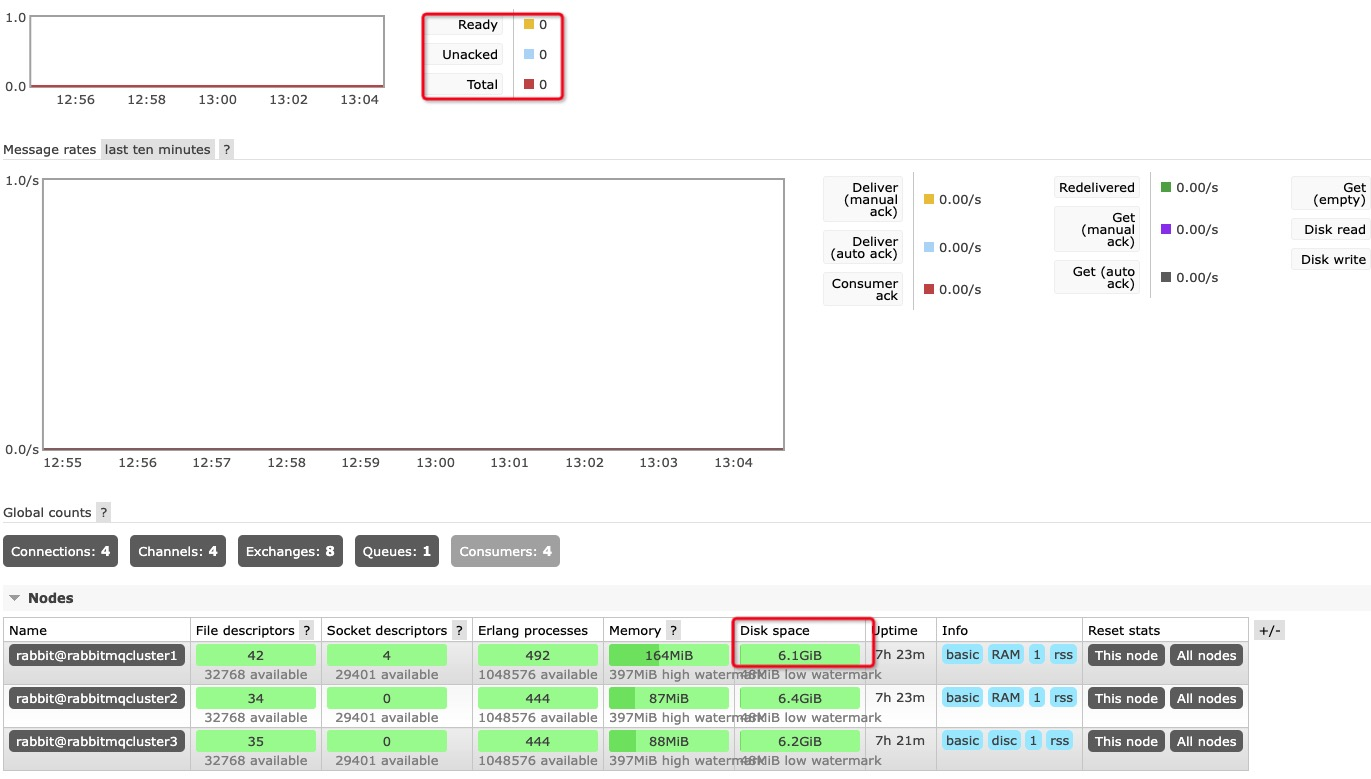Click the rss tag of rabbitmqcluster1
Image resolution: width=1371 pixels, height=779 pixels.
(1062, 655)
